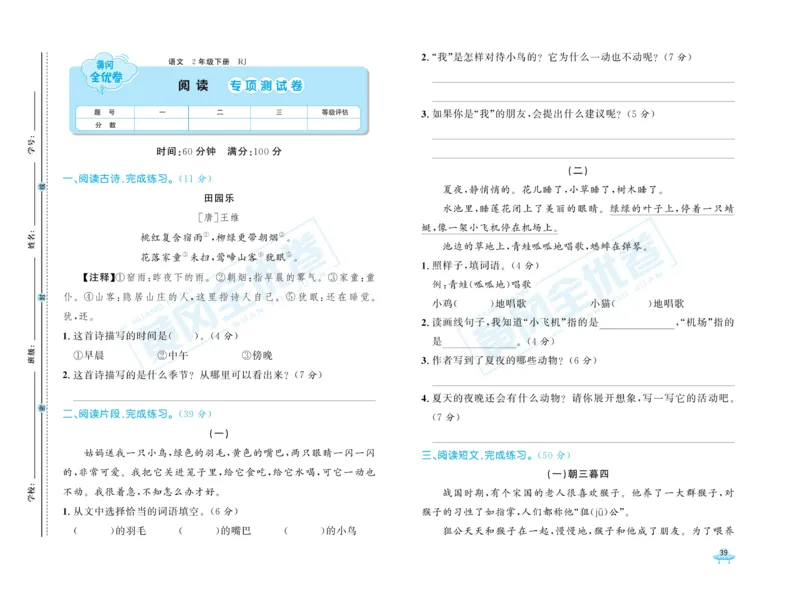Select the 注释 notes label box
Screen dimensions: 800x605
coord(97,277)
